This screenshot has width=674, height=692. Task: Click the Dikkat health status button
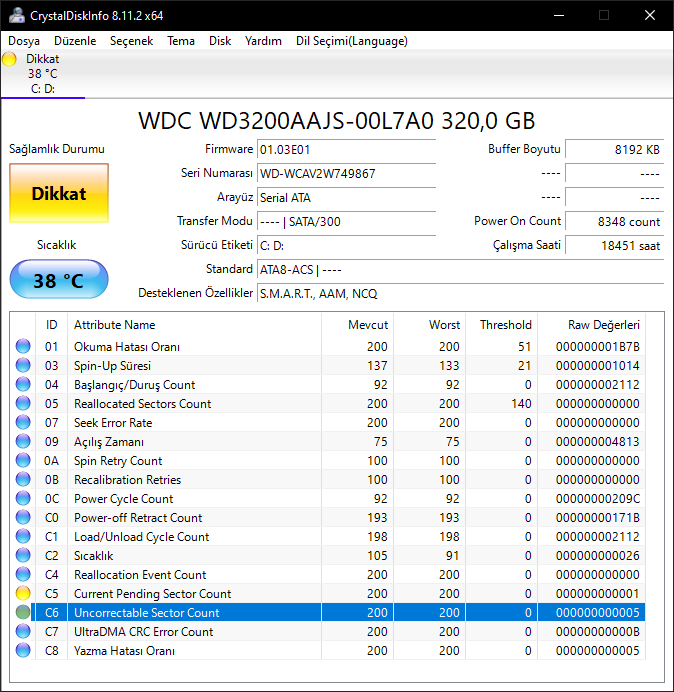[59, 193]
